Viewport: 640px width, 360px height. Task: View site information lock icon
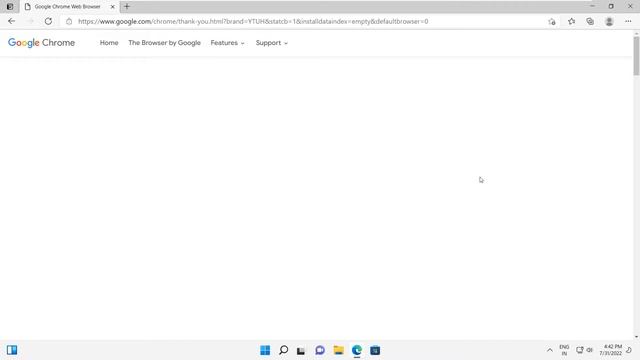pos(69,21)
